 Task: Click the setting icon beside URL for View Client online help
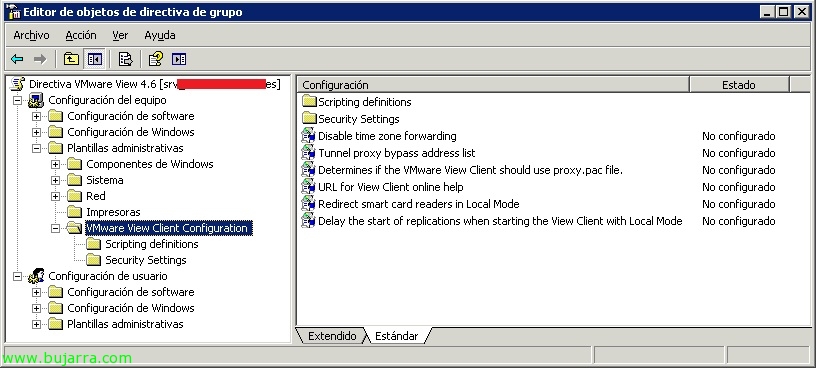click(309, 187)
